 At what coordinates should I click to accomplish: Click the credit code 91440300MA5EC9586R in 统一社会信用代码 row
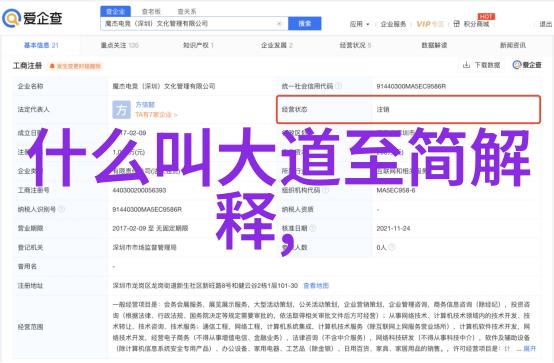(411, 86)
